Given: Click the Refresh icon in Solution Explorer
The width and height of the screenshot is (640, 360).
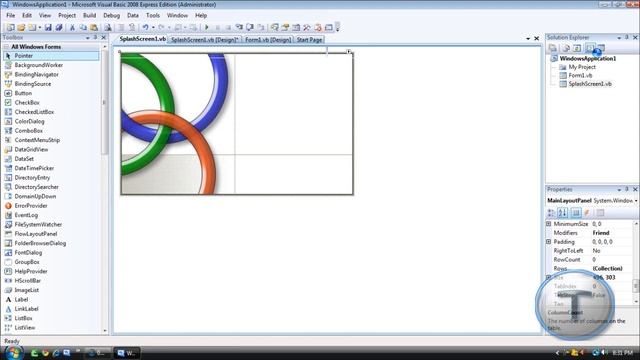Looking at the screenshot, I should point(577,48).
